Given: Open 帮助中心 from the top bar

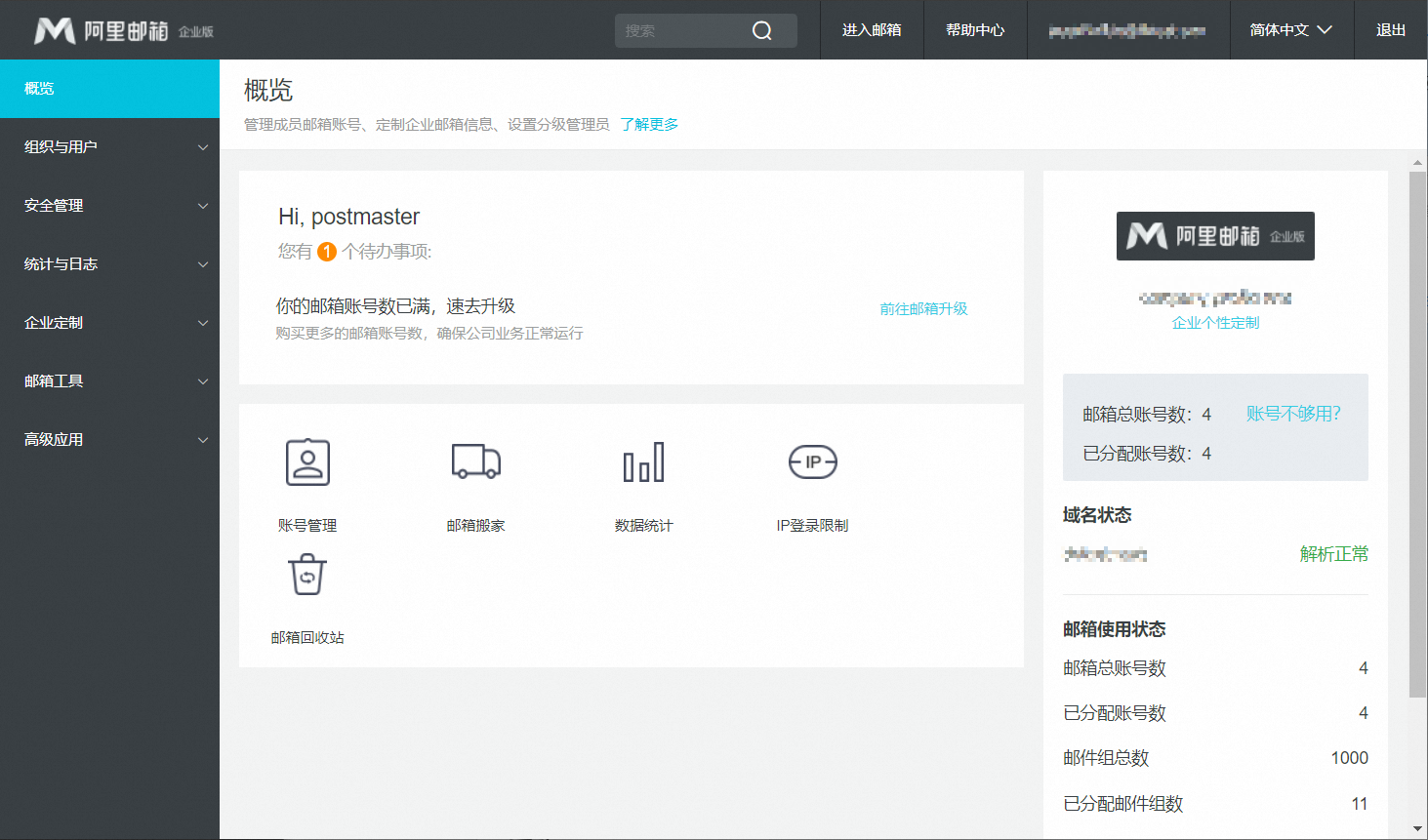Looking at the screenshot, I should pos(975,30).
